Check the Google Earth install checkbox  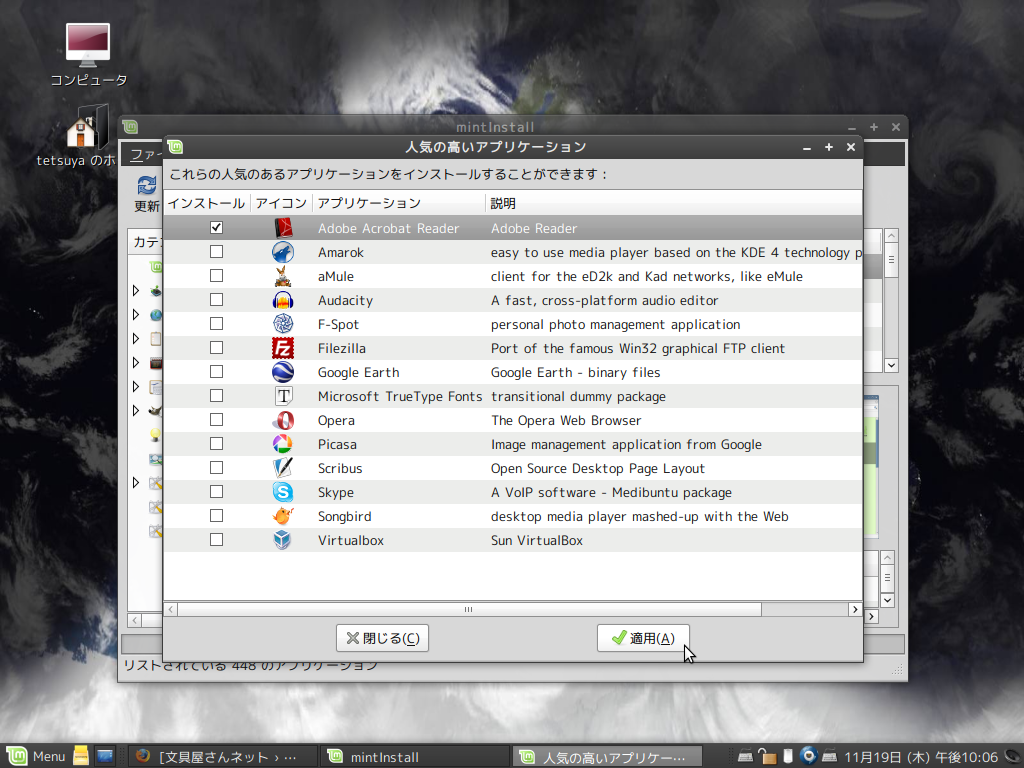pyautogui.click(x=216, y=372)
